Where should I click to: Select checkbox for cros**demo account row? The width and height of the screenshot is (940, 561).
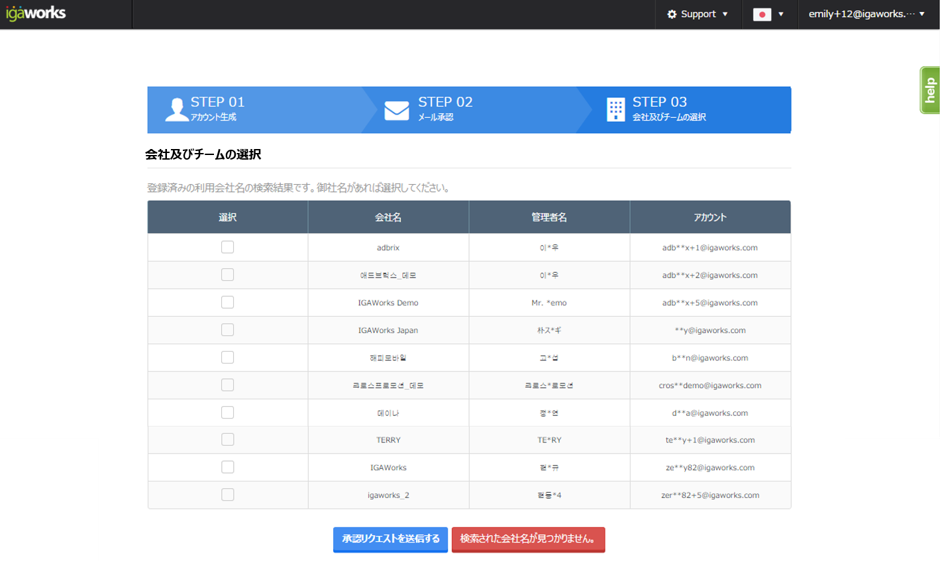227,385
